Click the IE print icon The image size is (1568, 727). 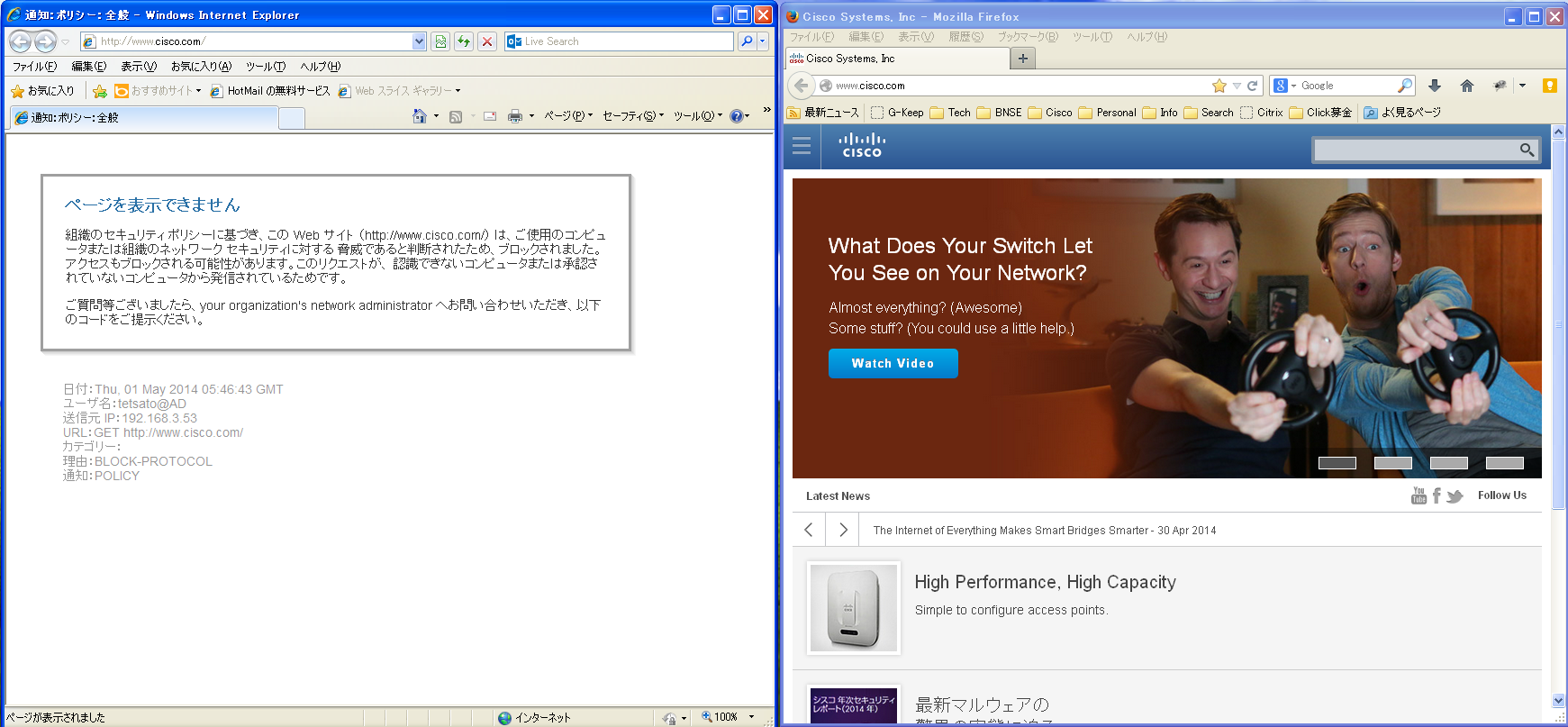pyautogui.click(x=515, y=116)
